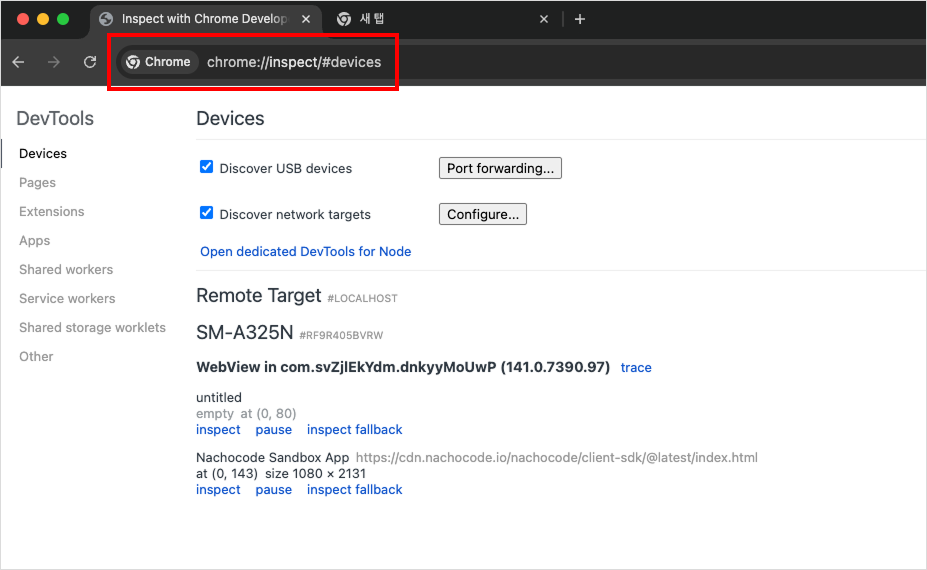Go back with the browser back arrow
The height and width of the screenshot is (570, 927).
[18, 62]
